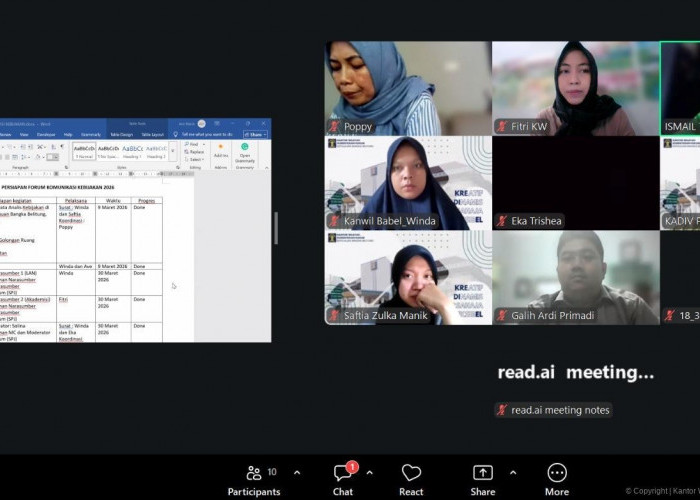The height and width of the screenshot is (500, 700).
Task: Open the View tab in Word ribbon
Action: click(24, 134)
